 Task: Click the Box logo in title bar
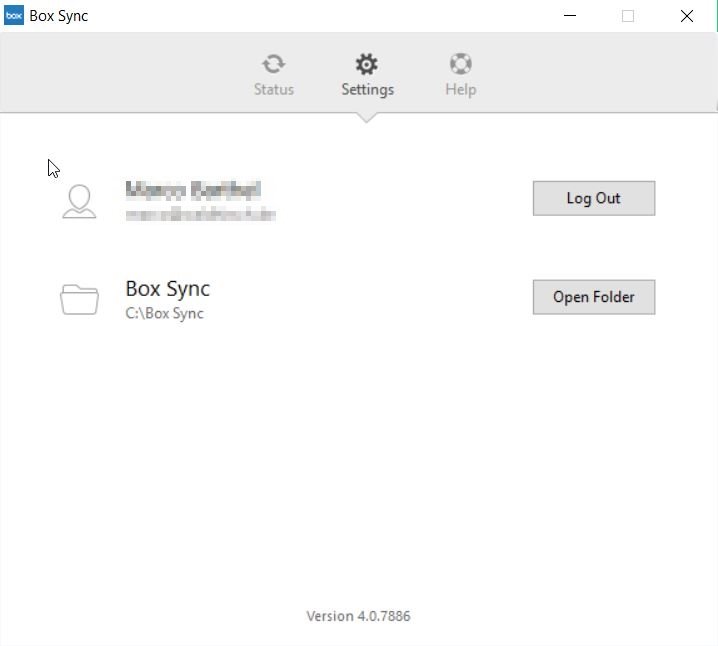tap(14, 16)
